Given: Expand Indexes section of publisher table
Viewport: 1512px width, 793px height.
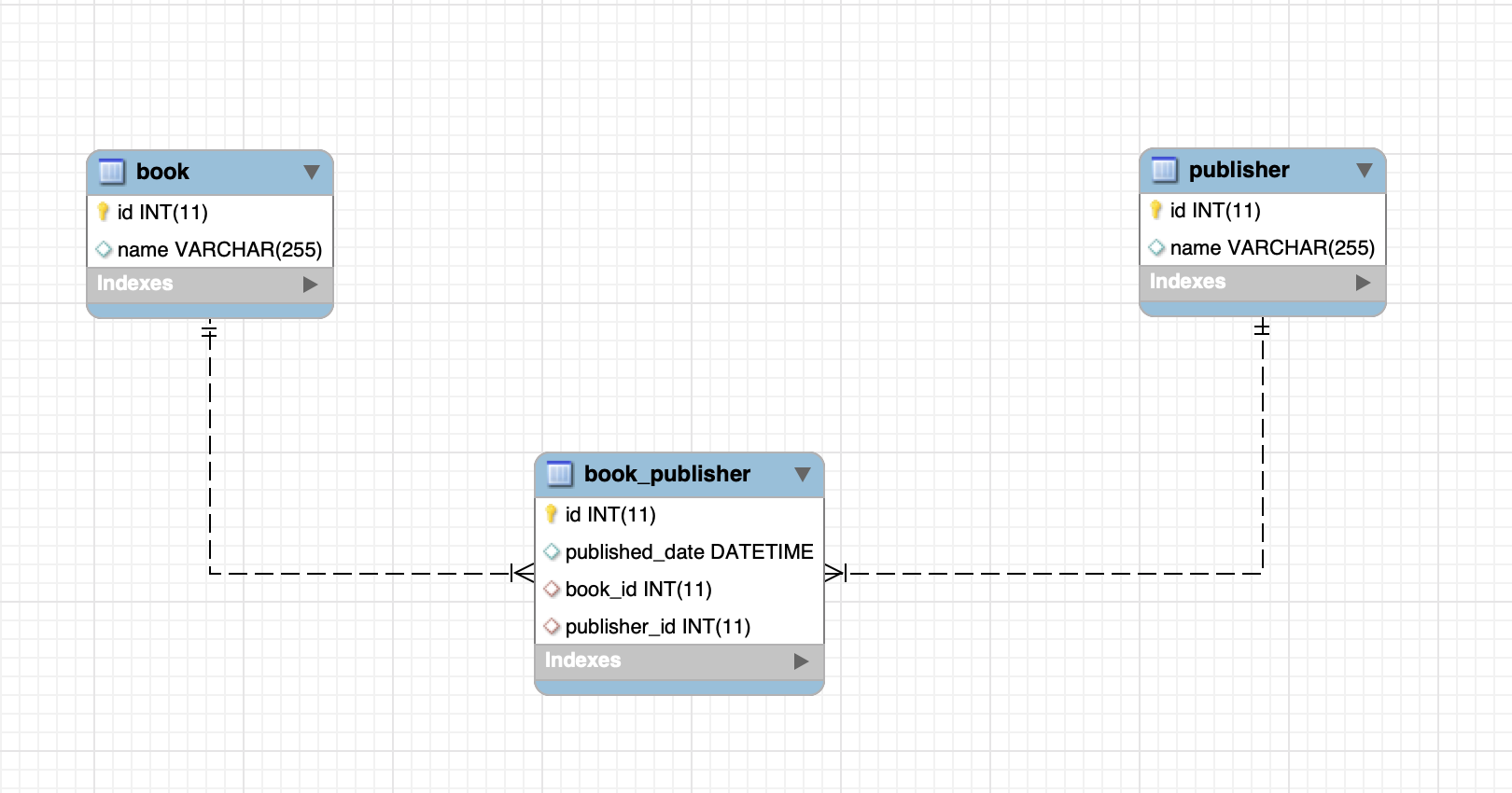Looking at the screenshot, I should point(1364,283).
